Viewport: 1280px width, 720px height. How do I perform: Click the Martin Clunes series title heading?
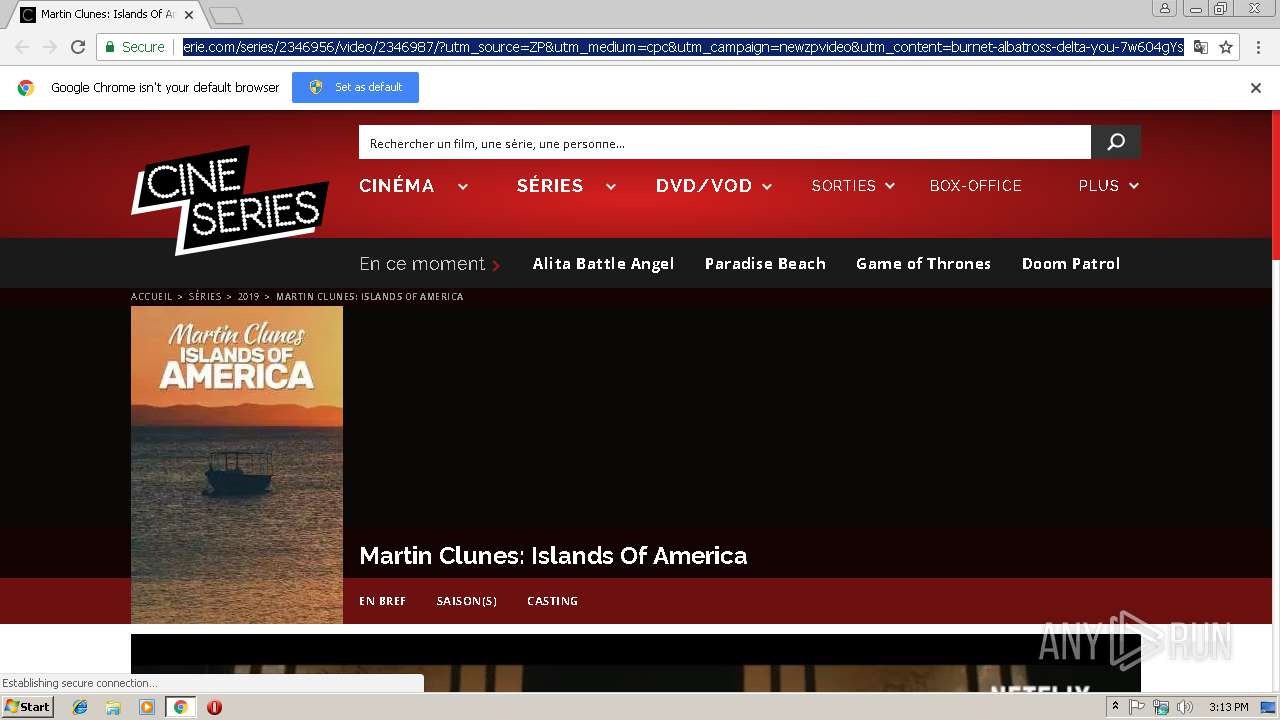pyautogui.click(x=553, y=556)
